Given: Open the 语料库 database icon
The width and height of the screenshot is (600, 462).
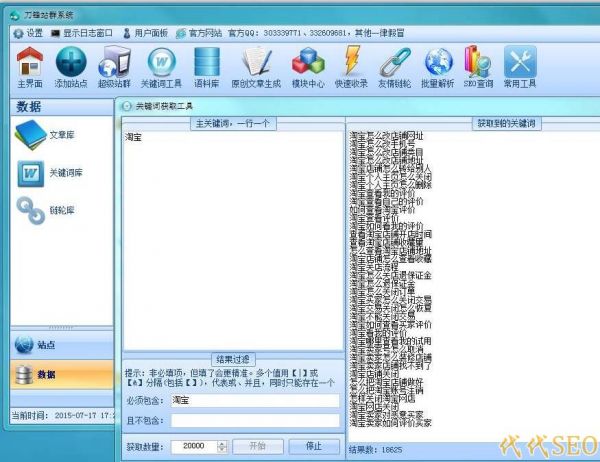Looking at the screenshot, I should coord(207,67).
